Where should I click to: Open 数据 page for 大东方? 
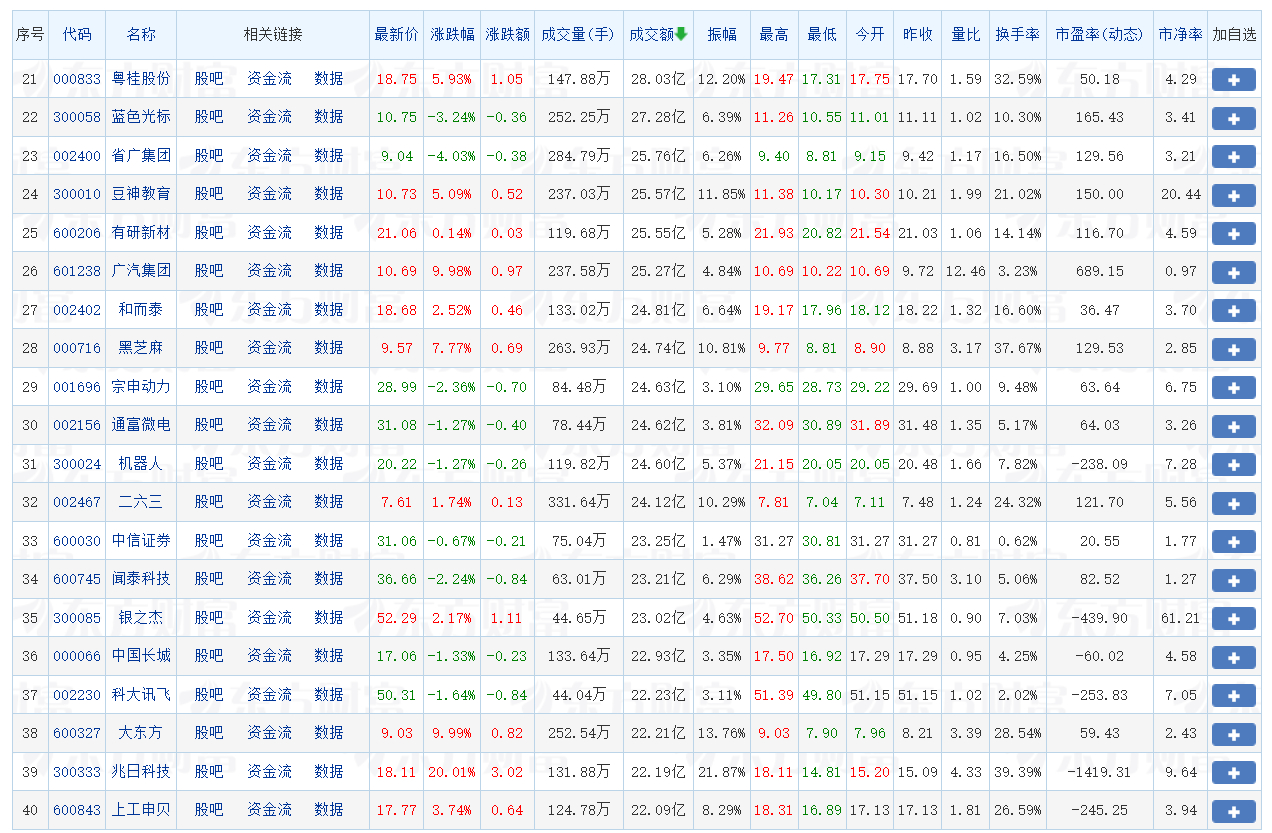pyautogui.click(x=329, y=733)
